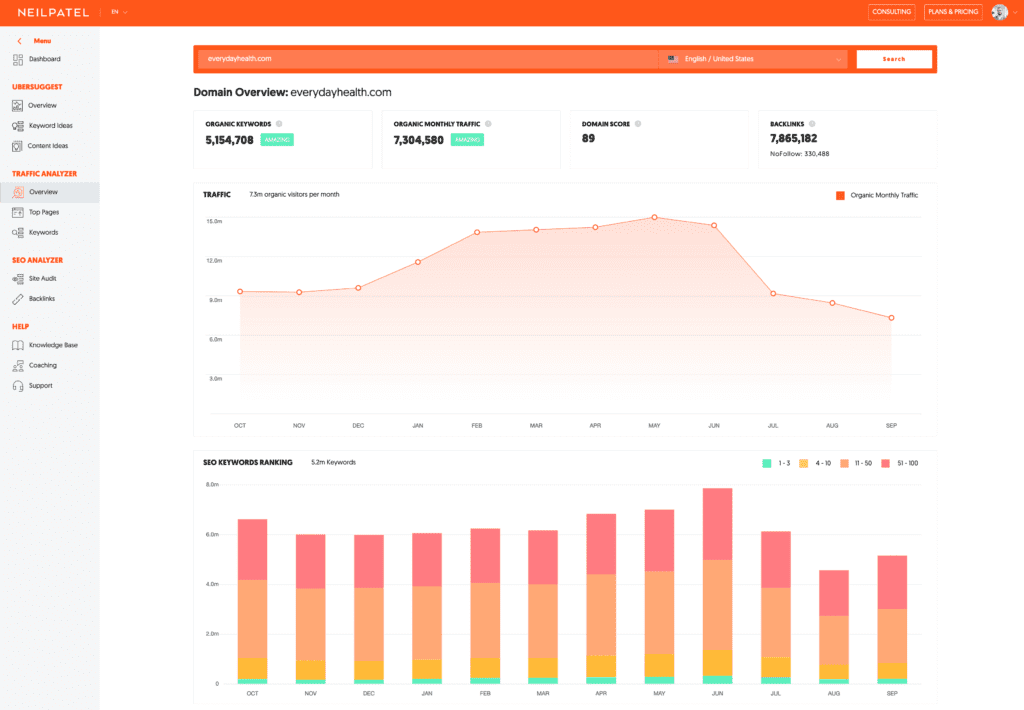Toggle the 1 - 3 ranking legend swatch

(x=767, y=463)
